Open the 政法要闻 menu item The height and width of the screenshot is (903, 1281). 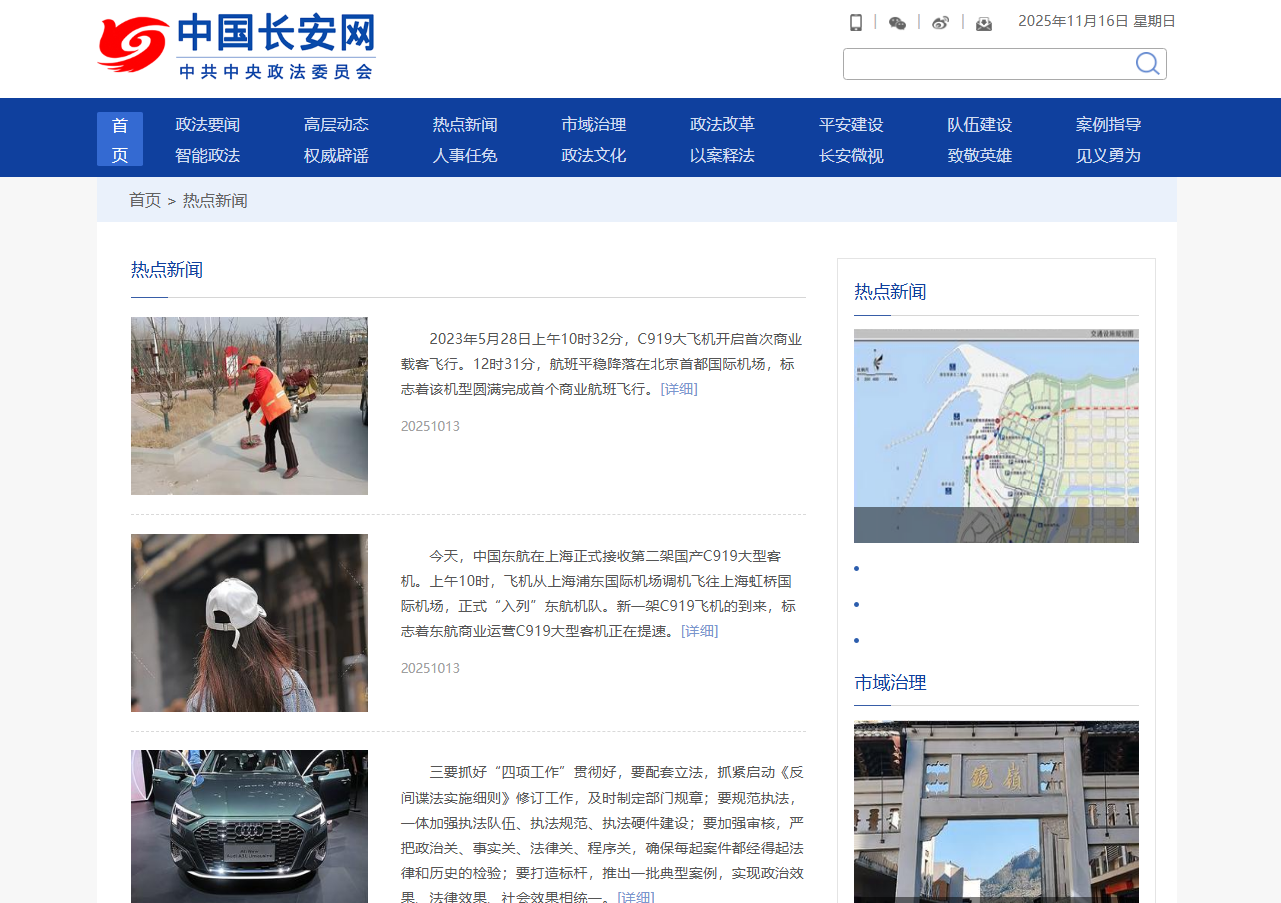coord(207,125)
